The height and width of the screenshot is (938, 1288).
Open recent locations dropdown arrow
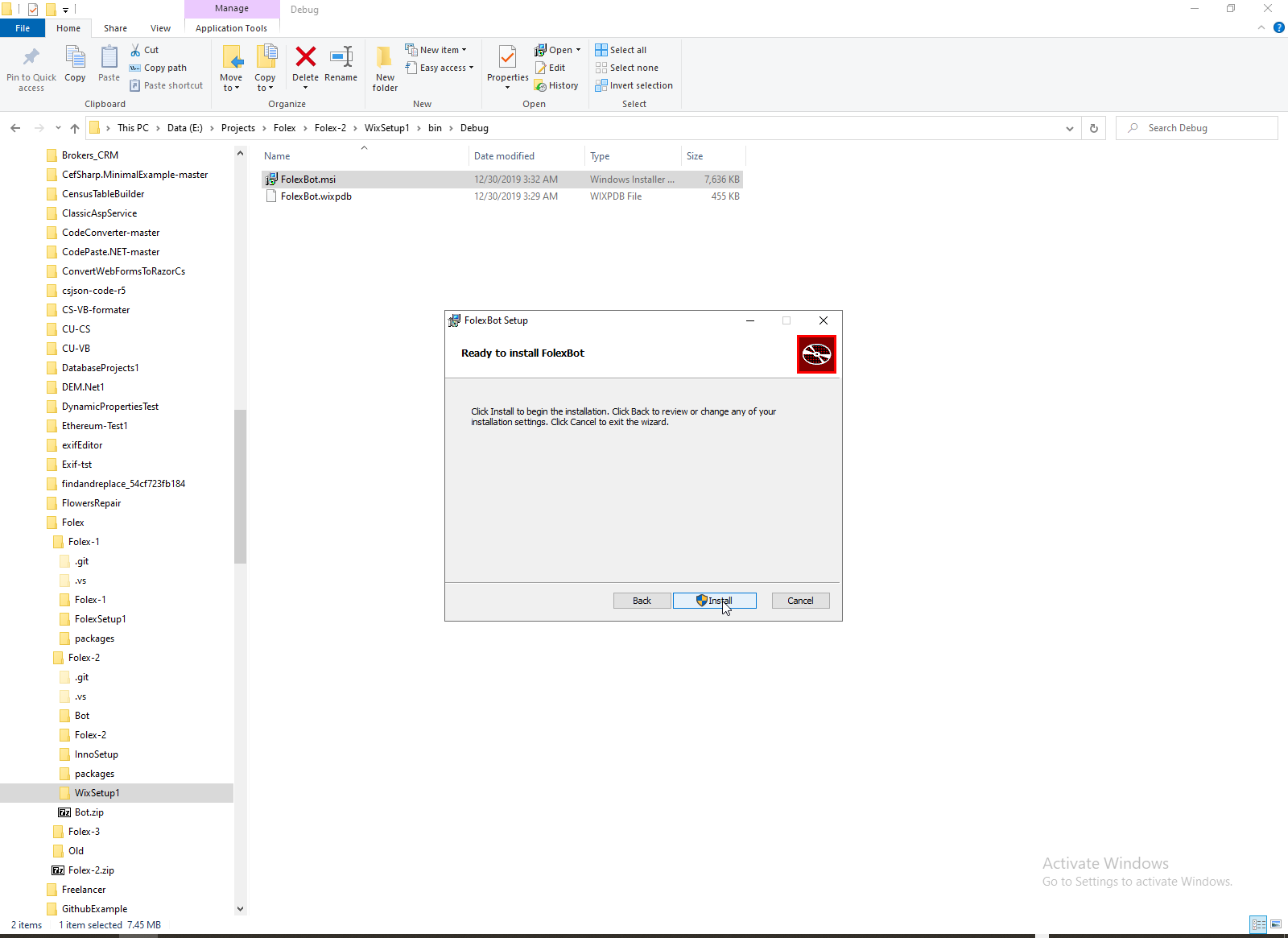coord(58,128)
